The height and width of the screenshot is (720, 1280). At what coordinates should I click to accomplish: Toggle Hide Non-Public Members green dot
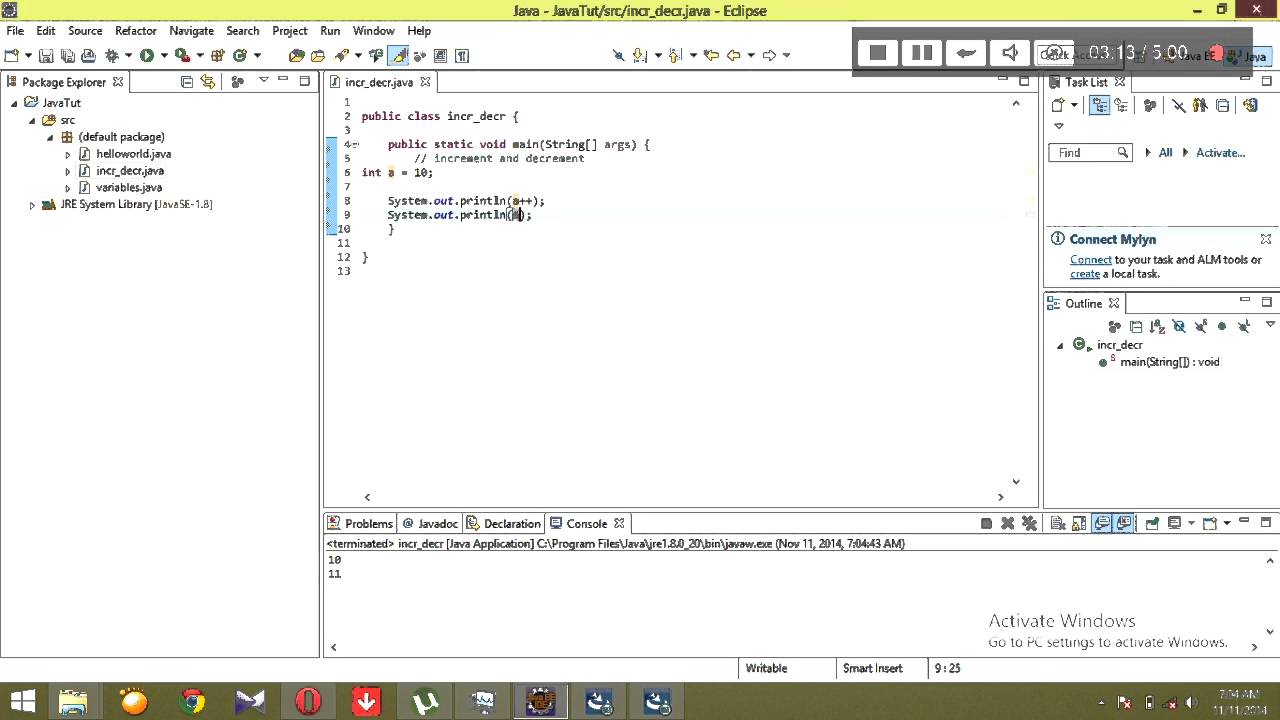1222,327
